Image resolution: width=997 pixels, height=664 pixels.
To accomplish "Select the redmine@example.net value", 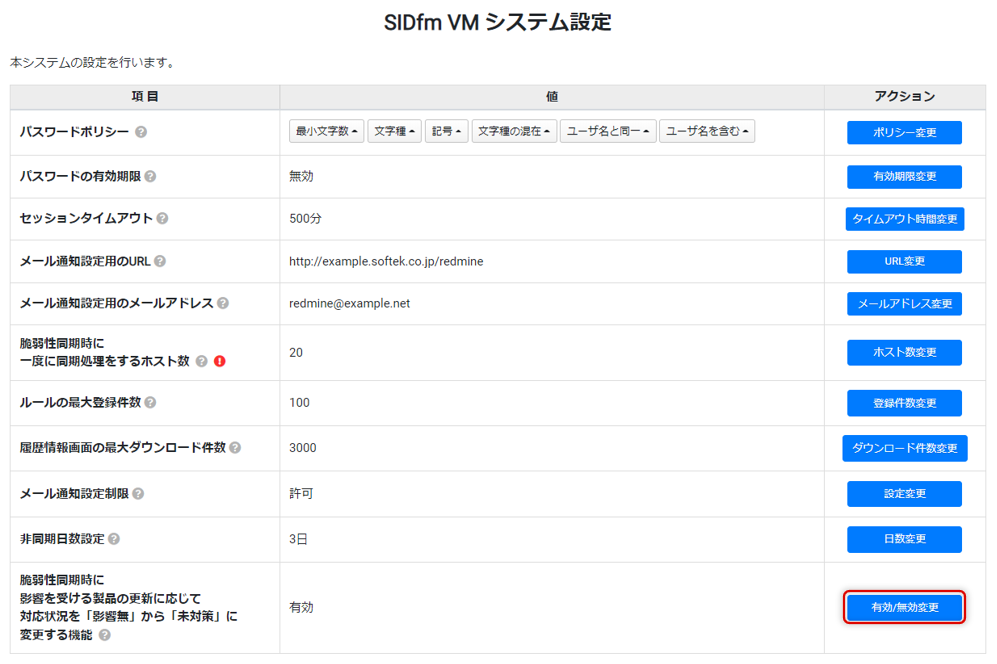I will [x=349, y=303].
